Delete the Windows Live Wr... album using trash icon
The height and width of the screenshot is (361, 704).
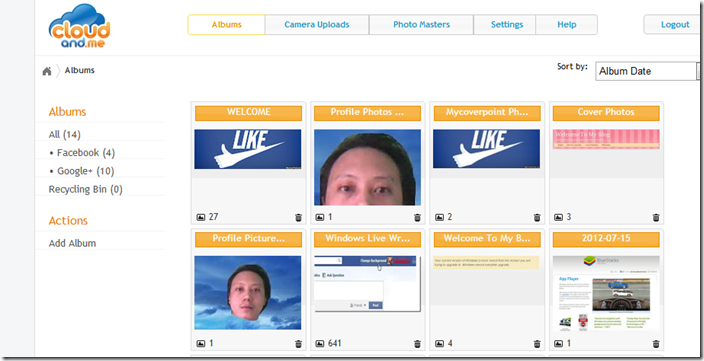tap(417, 344)
